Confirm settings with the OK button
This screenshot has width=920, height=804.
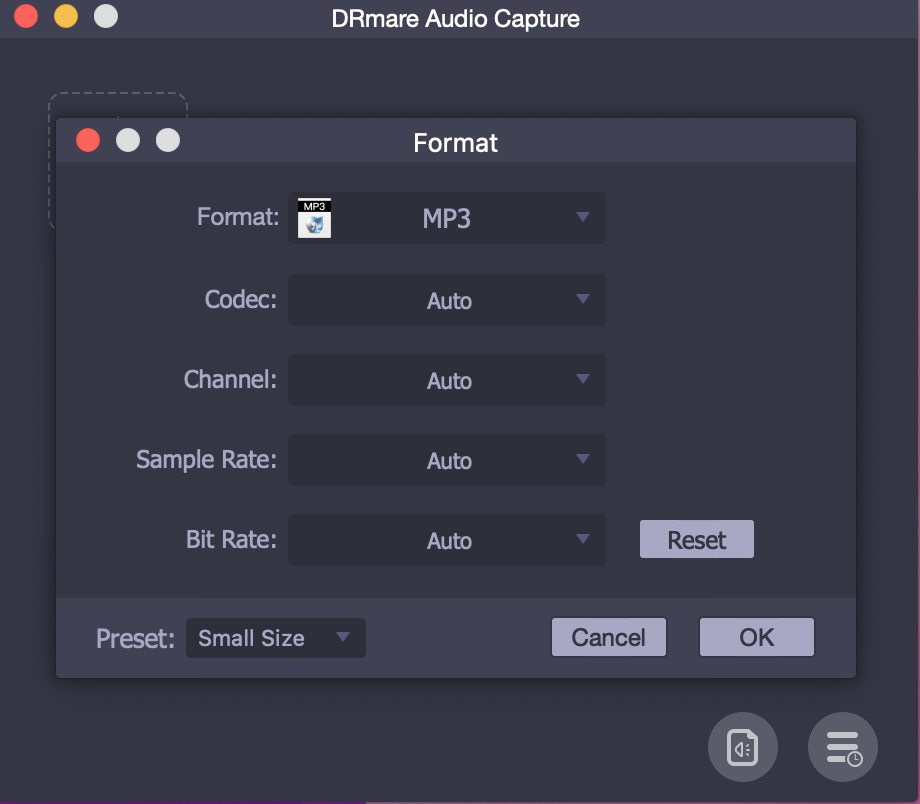(756, 638)
